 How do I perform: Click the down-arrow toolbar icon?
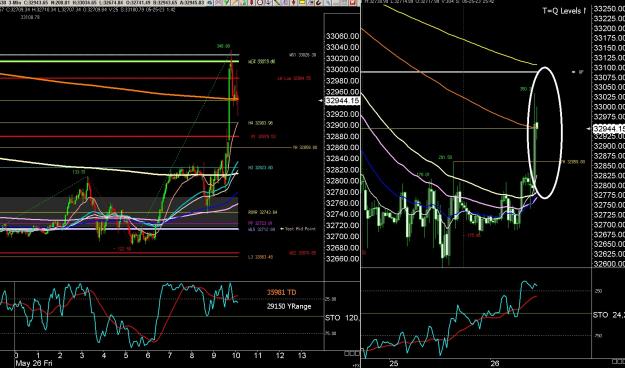pyautogui.click(x=268, y=2)
